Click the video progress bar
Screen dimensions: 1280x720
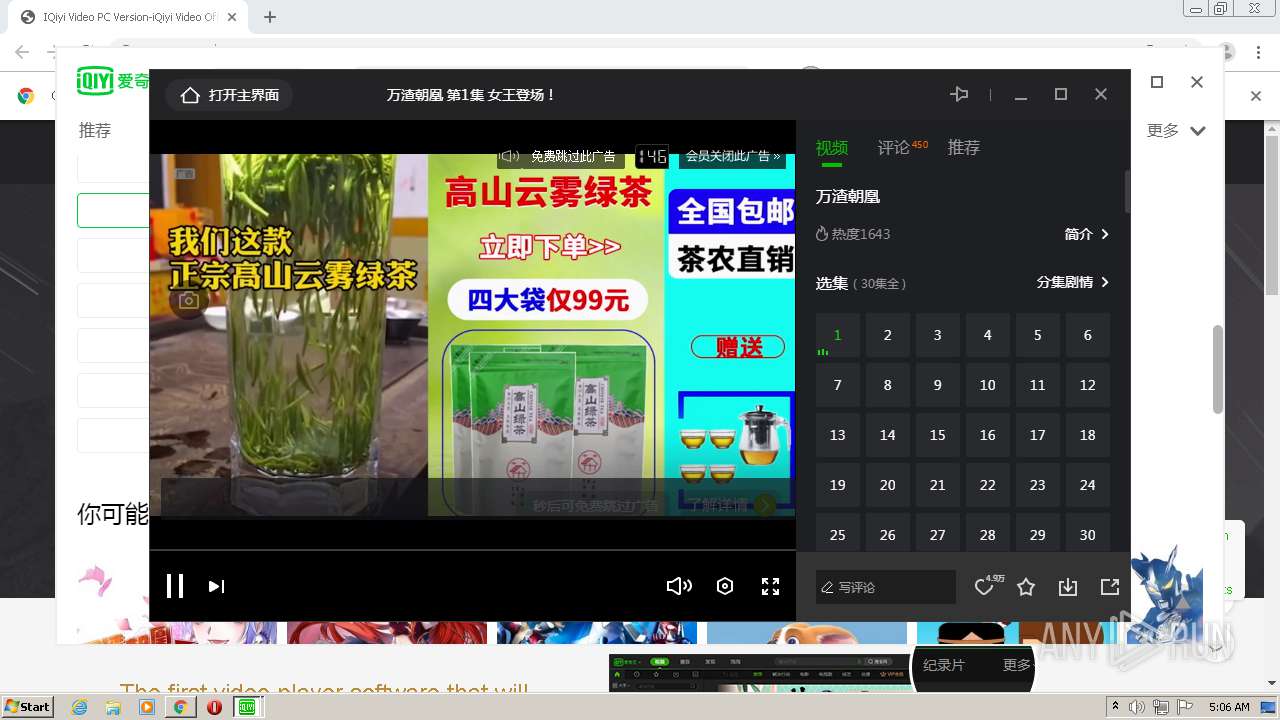(x=473, y=550)
